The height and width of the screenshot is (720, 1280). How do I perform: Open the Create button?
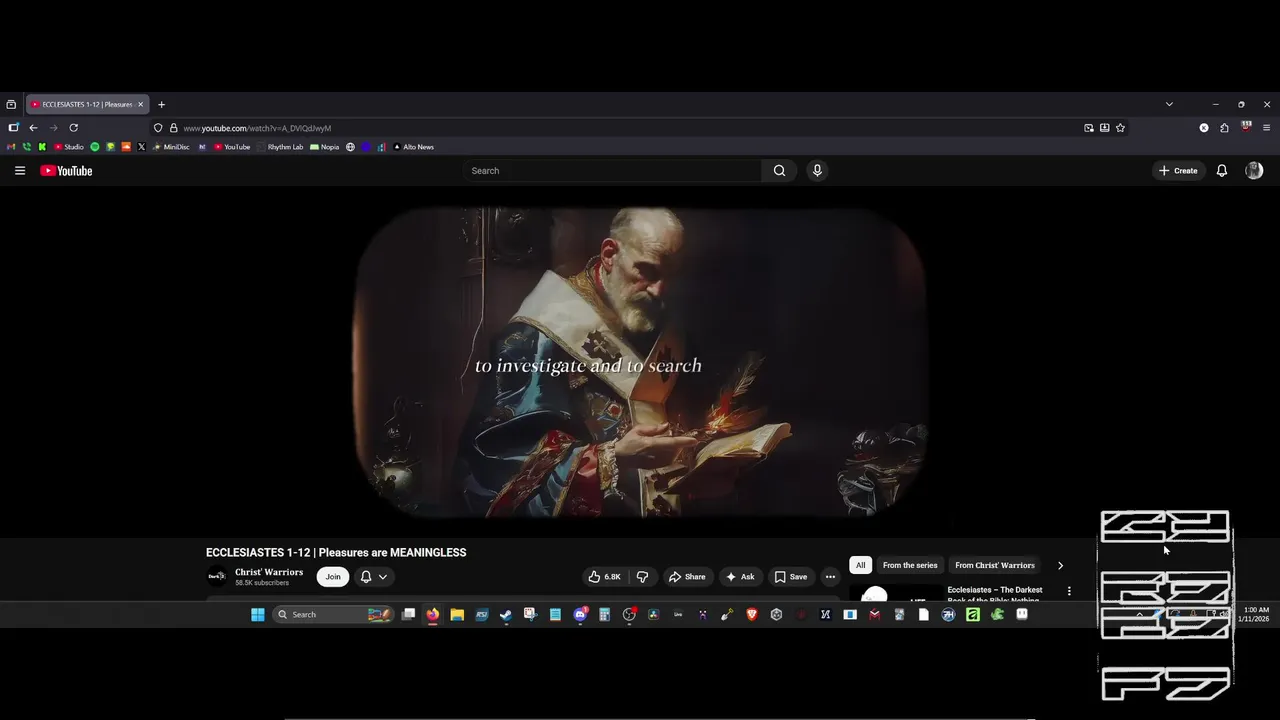(1178, 171)
